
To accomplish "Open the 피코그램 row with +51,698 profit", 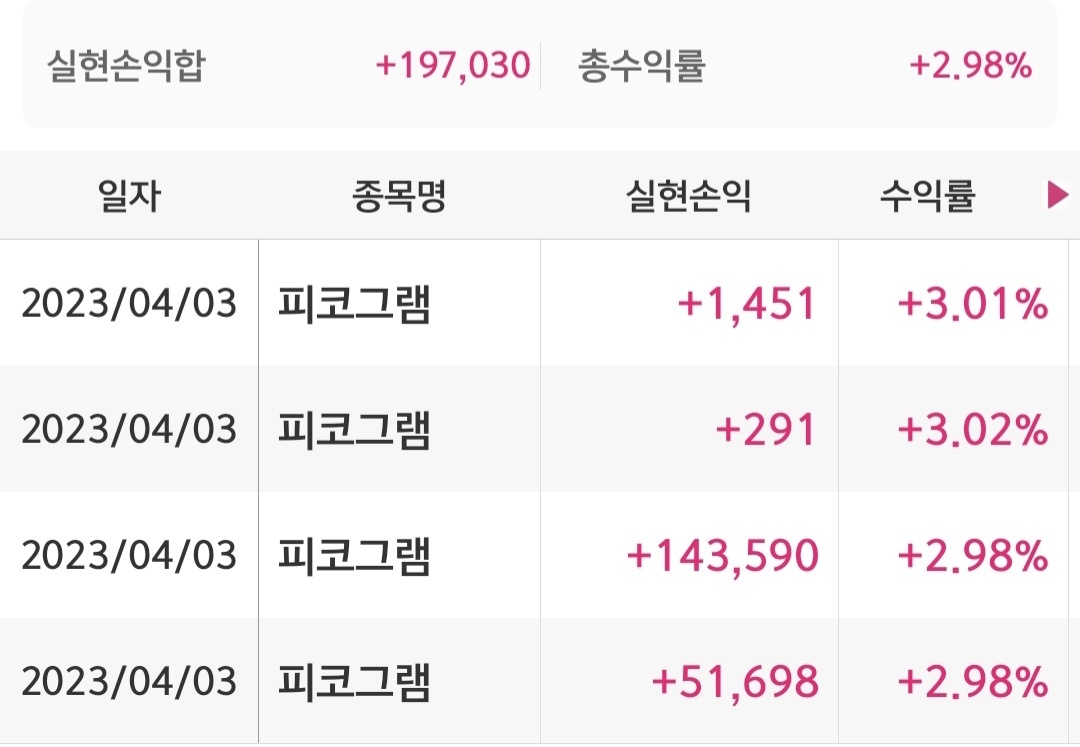I will click(540, 681).
